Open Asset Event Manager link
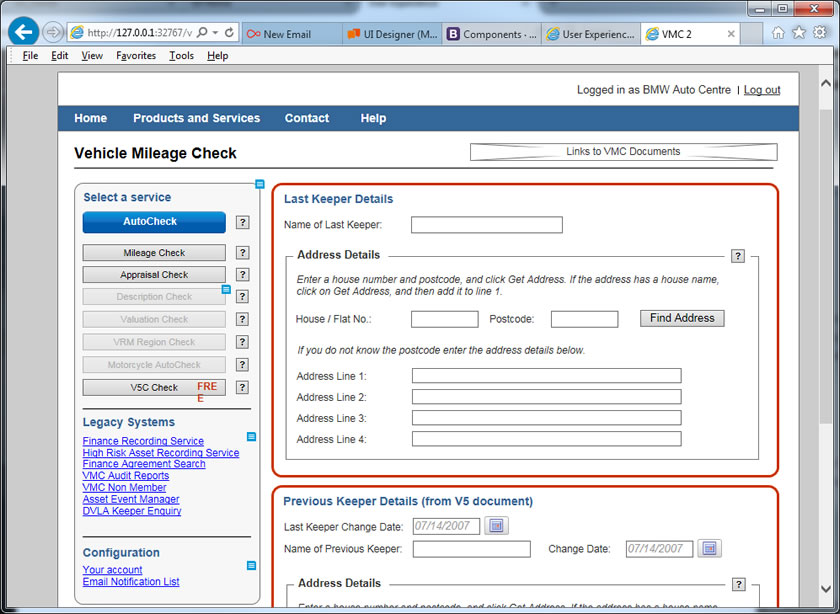Screen dimensions: 840x614 [x=131, y=499]
